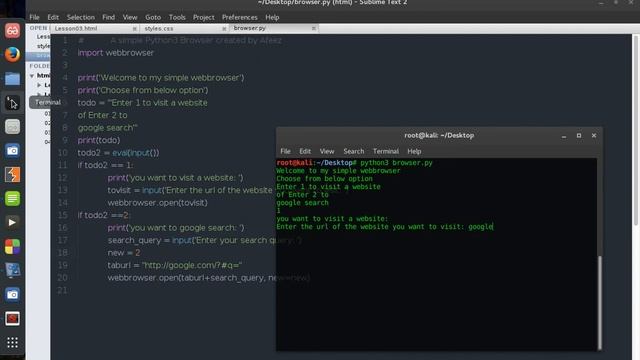Open Sublime Text File menu
640x360 pixels.
coord(34,17)
